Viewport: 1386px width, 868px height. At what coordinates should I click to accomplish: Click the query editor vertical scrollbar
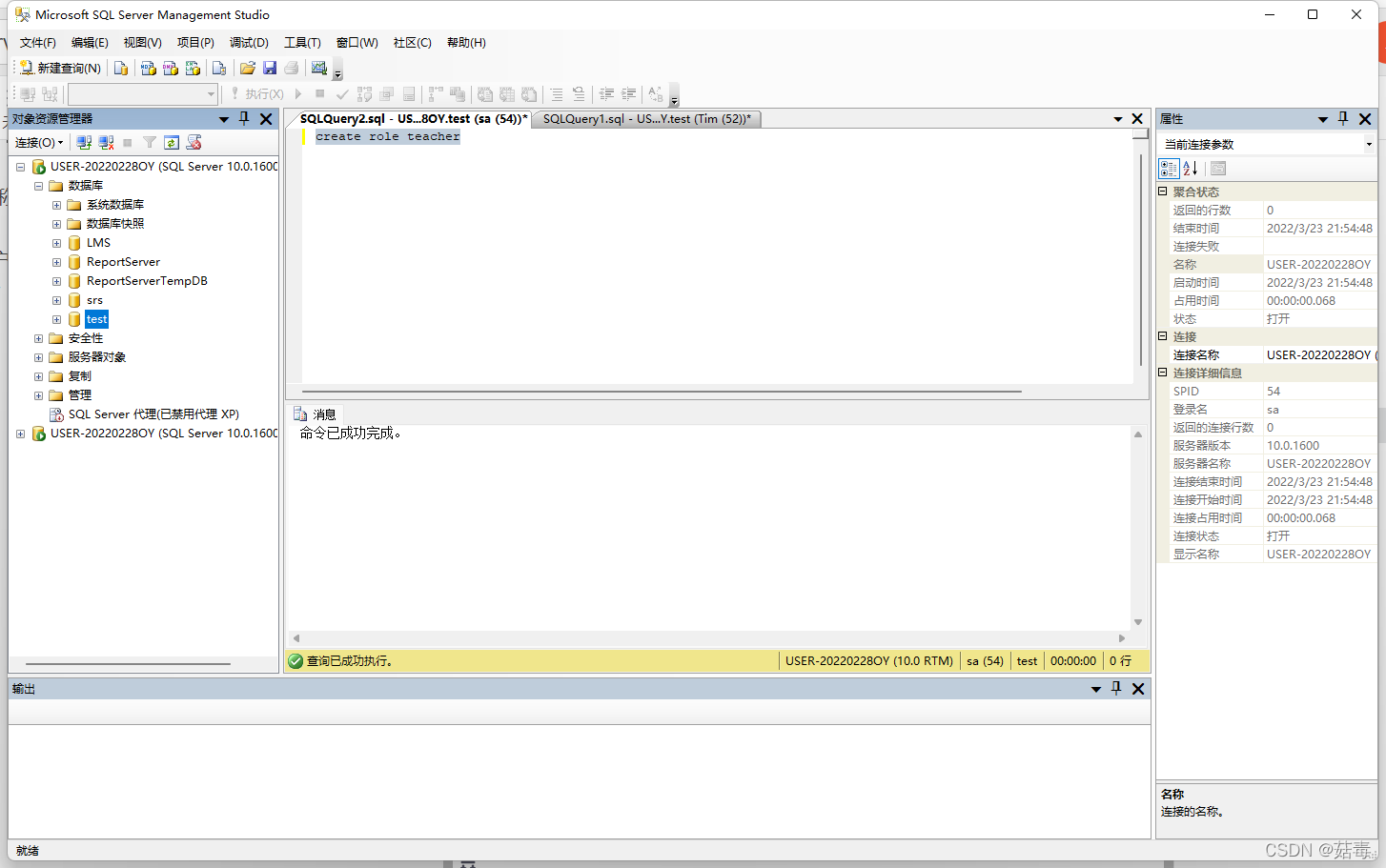[1141, 259]
